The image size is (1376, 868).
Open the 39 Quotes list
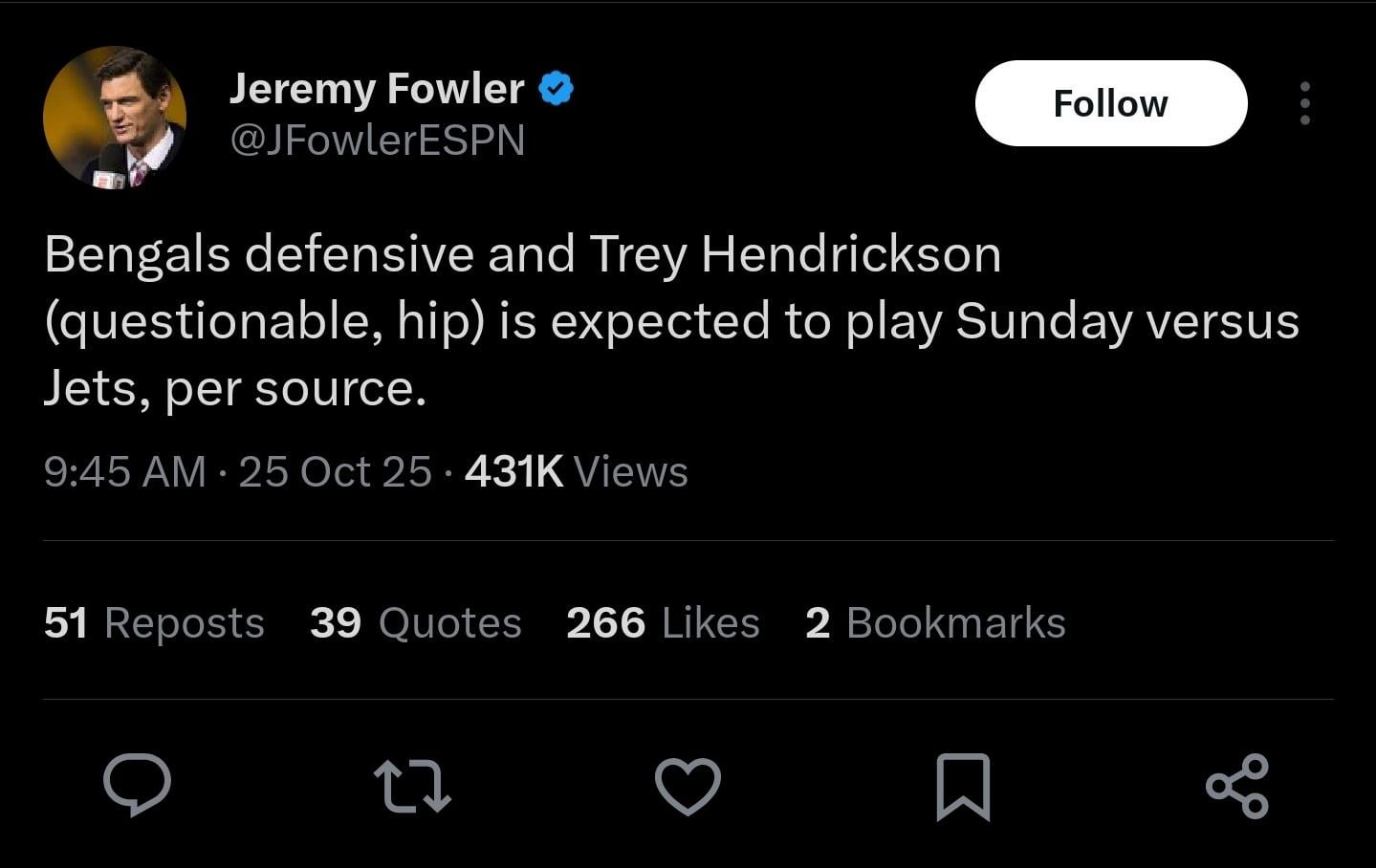click(414, 622)
